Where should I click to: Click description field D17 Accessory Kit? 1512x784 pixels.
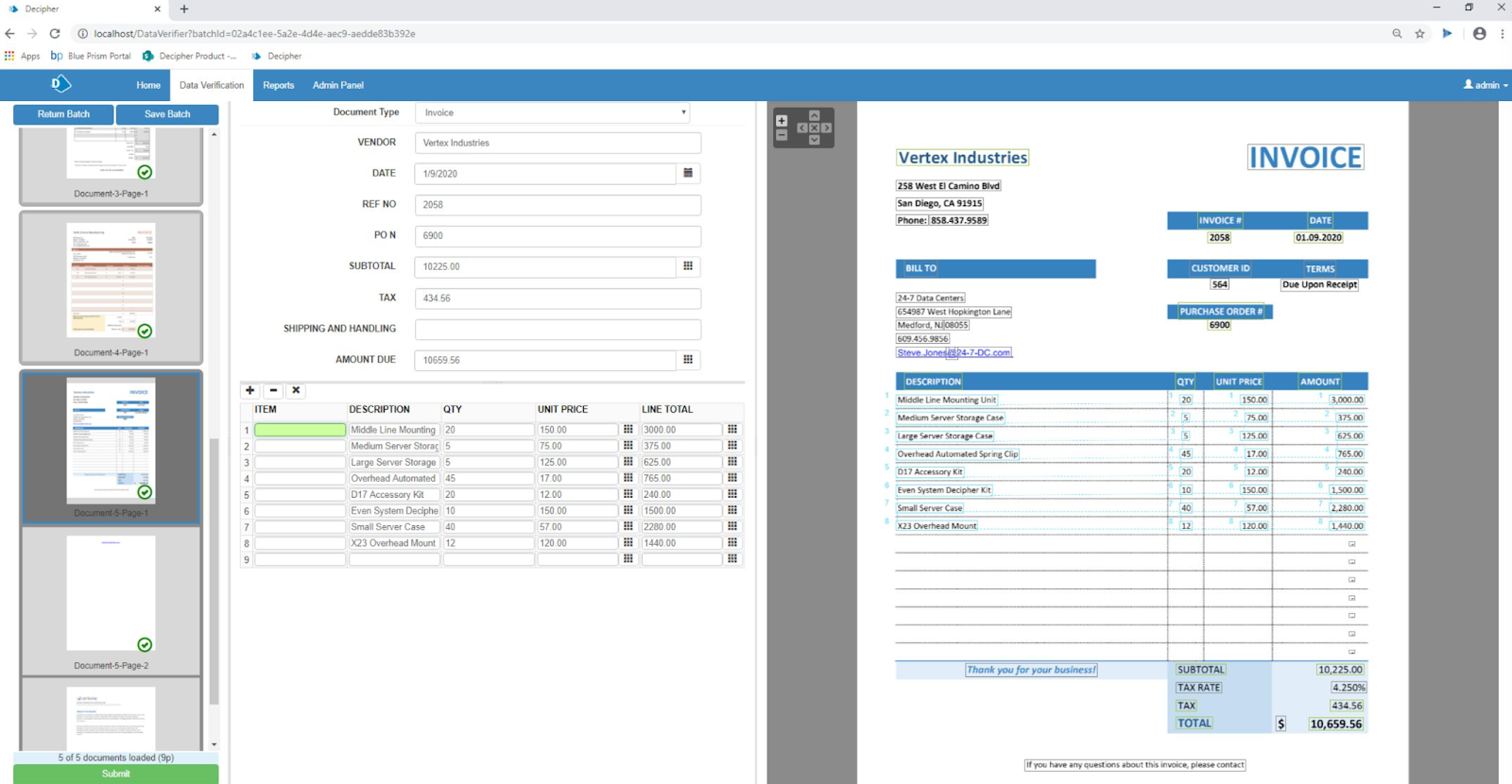click(394, 495)
